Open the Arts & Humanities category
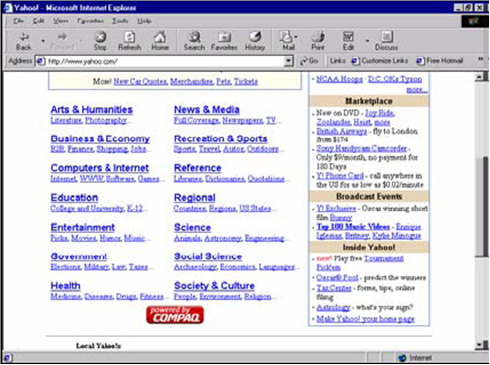 coord(92,110)
